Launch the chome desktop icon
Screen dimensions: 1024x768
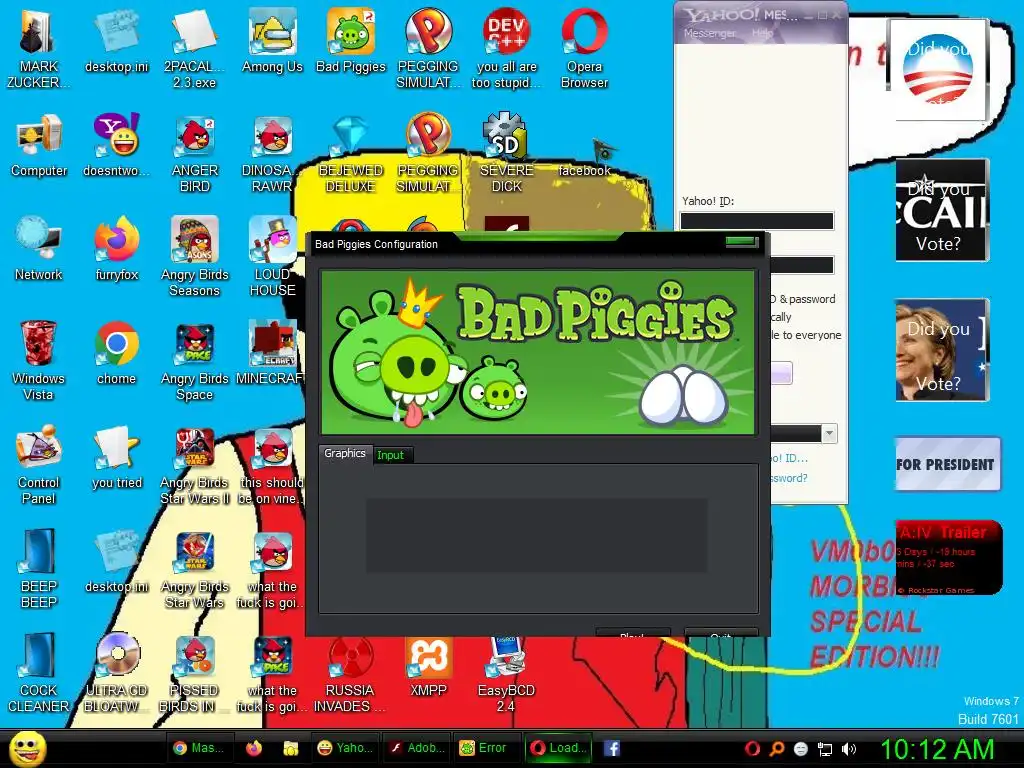(116, 353)
